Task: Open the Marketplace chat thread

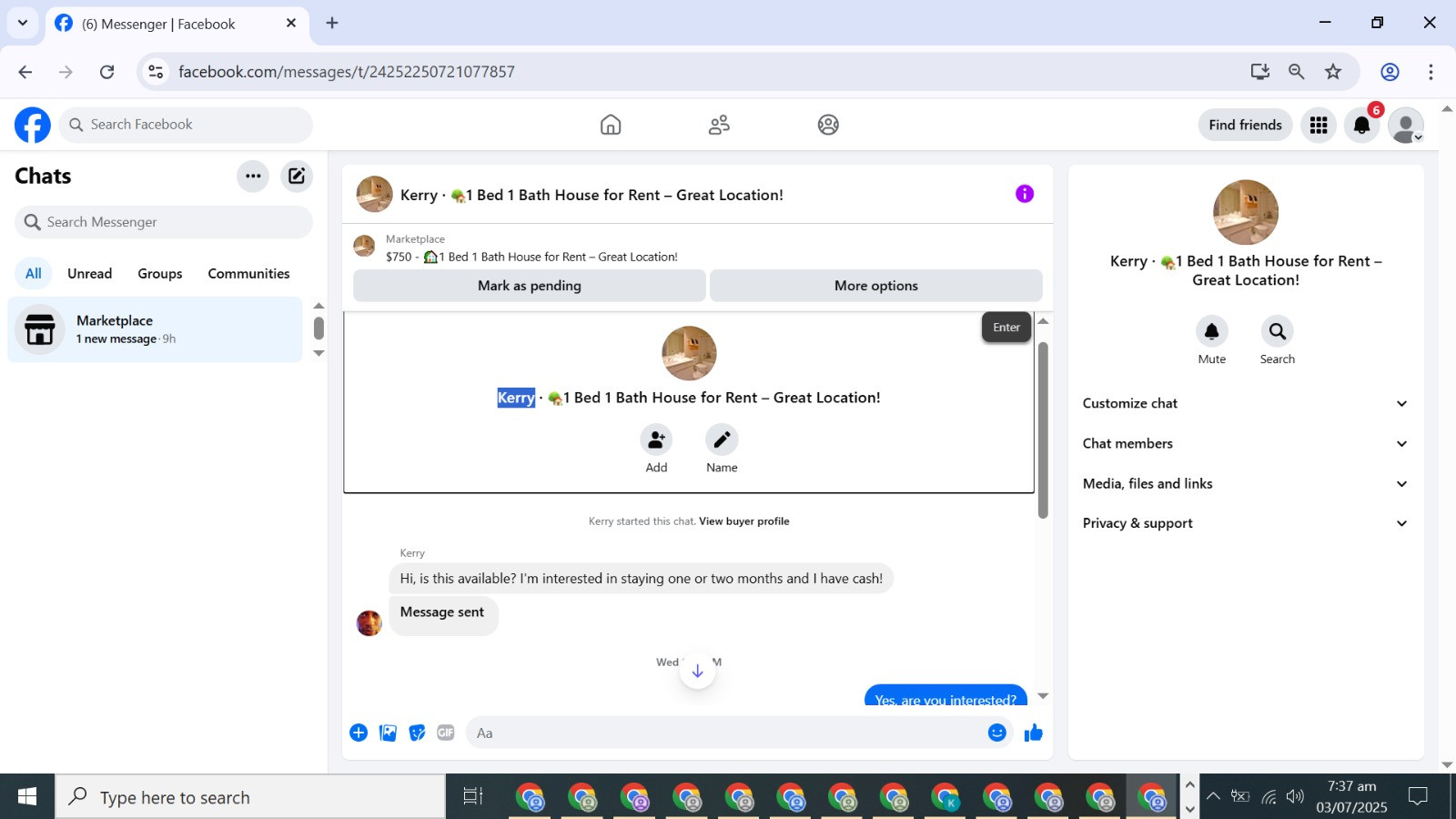Action: tap(155, 329)
